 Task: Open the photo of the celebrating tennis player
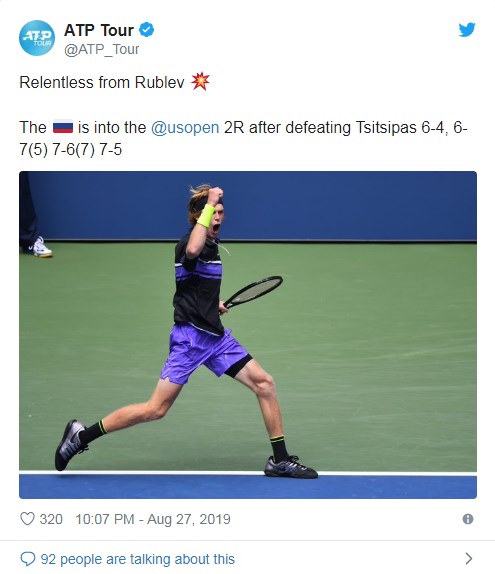(x=248, y=335)
